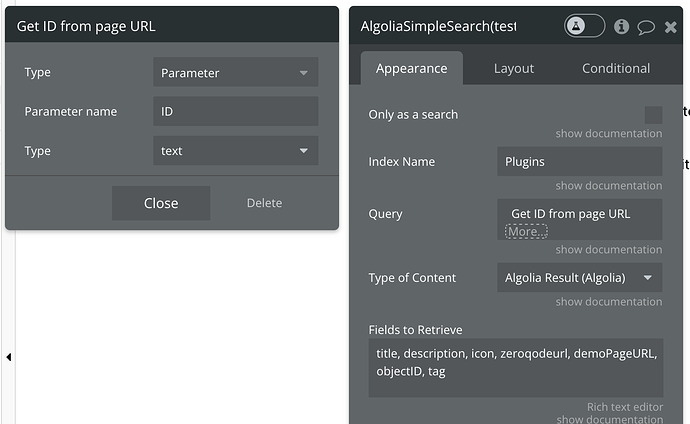
Task: Switch to the Layout tab
Action: 514,68
